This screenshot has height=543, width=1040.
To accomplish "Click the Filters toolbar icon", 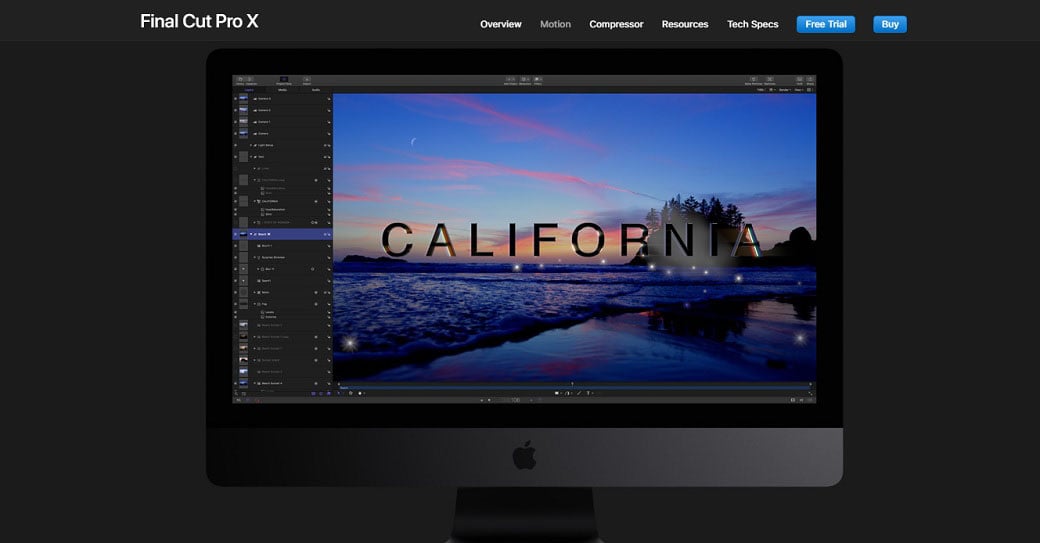I will click(538, 80).
